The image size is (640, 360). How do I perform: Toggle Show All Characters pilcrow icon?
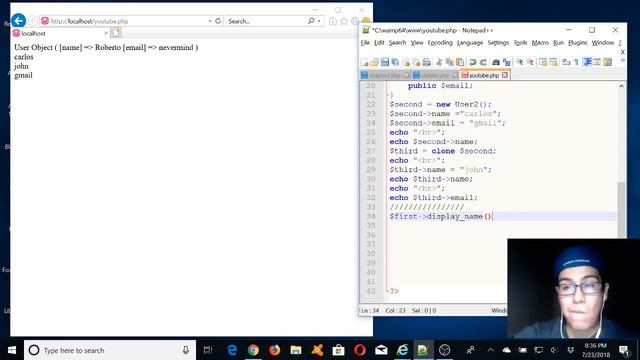click(x=576, y=62)
